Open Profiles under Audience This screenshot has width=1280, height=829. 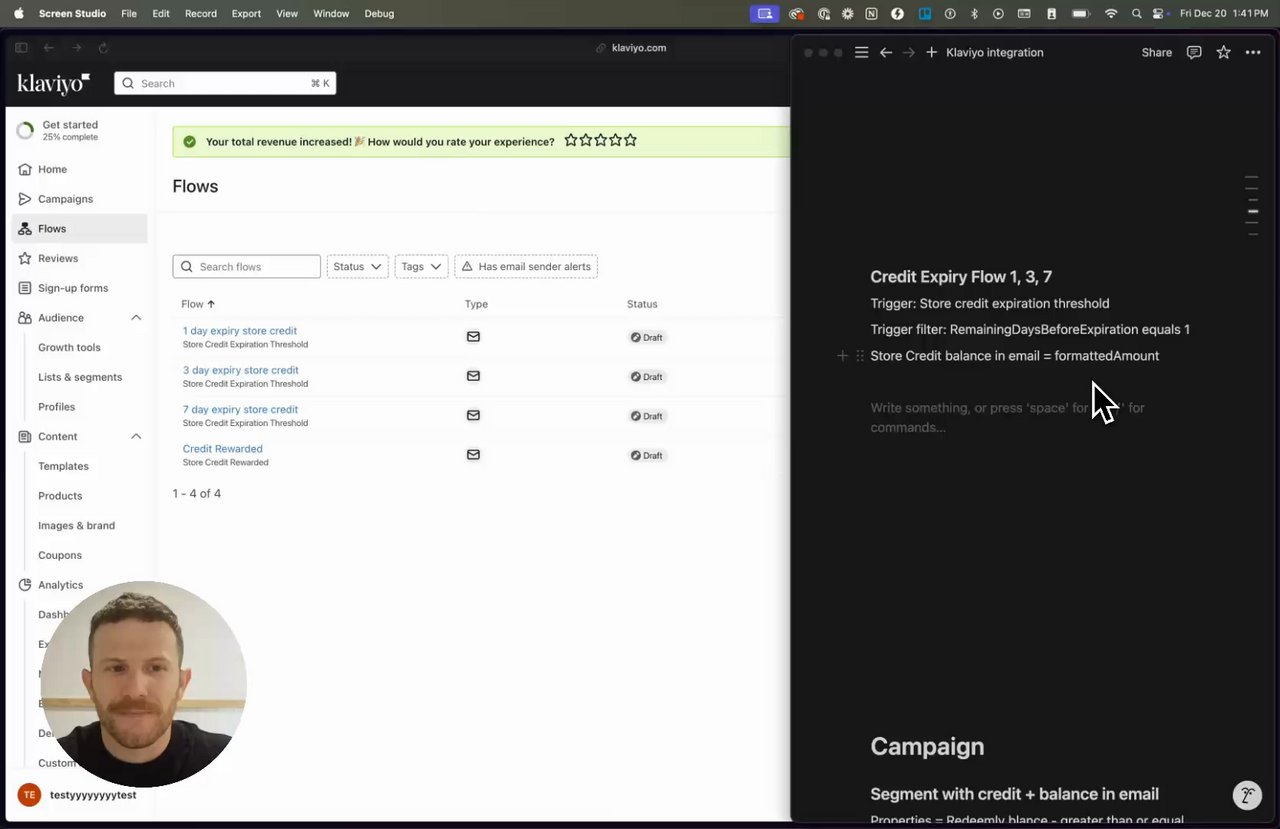pos(57,407)
